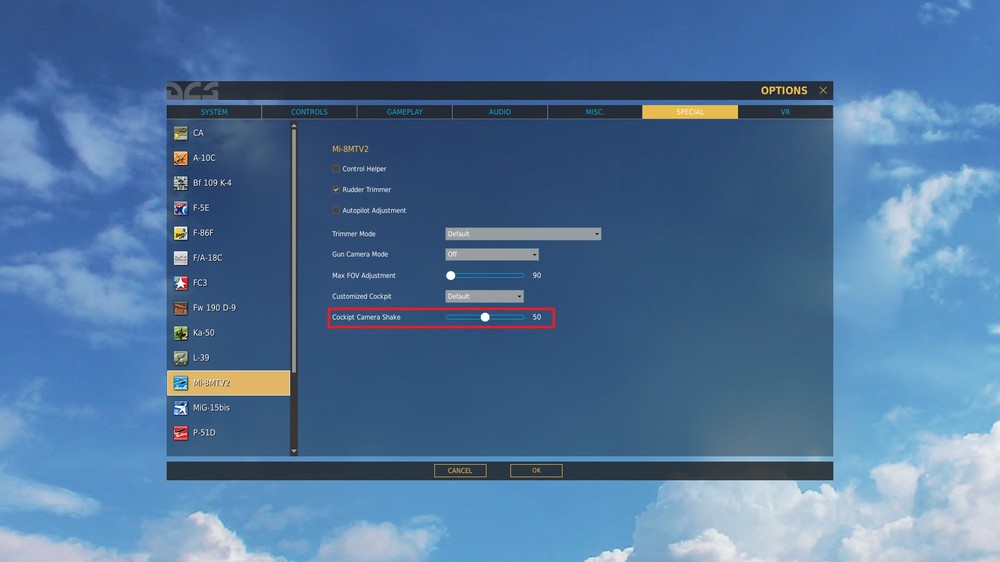Go to the GAMEPLAY tab
This screenshot has height=562, width=1000.
click(x=404, y=112)
